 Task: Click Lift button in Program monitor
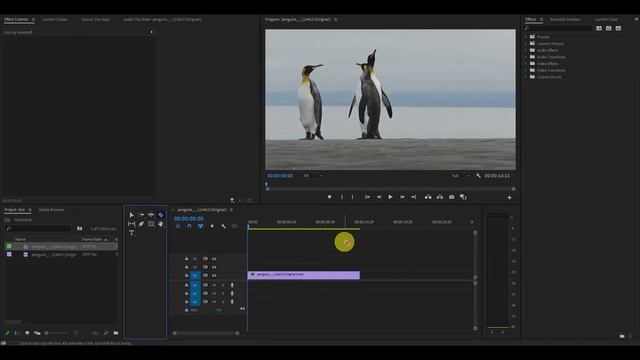click(x=428, y=197)
